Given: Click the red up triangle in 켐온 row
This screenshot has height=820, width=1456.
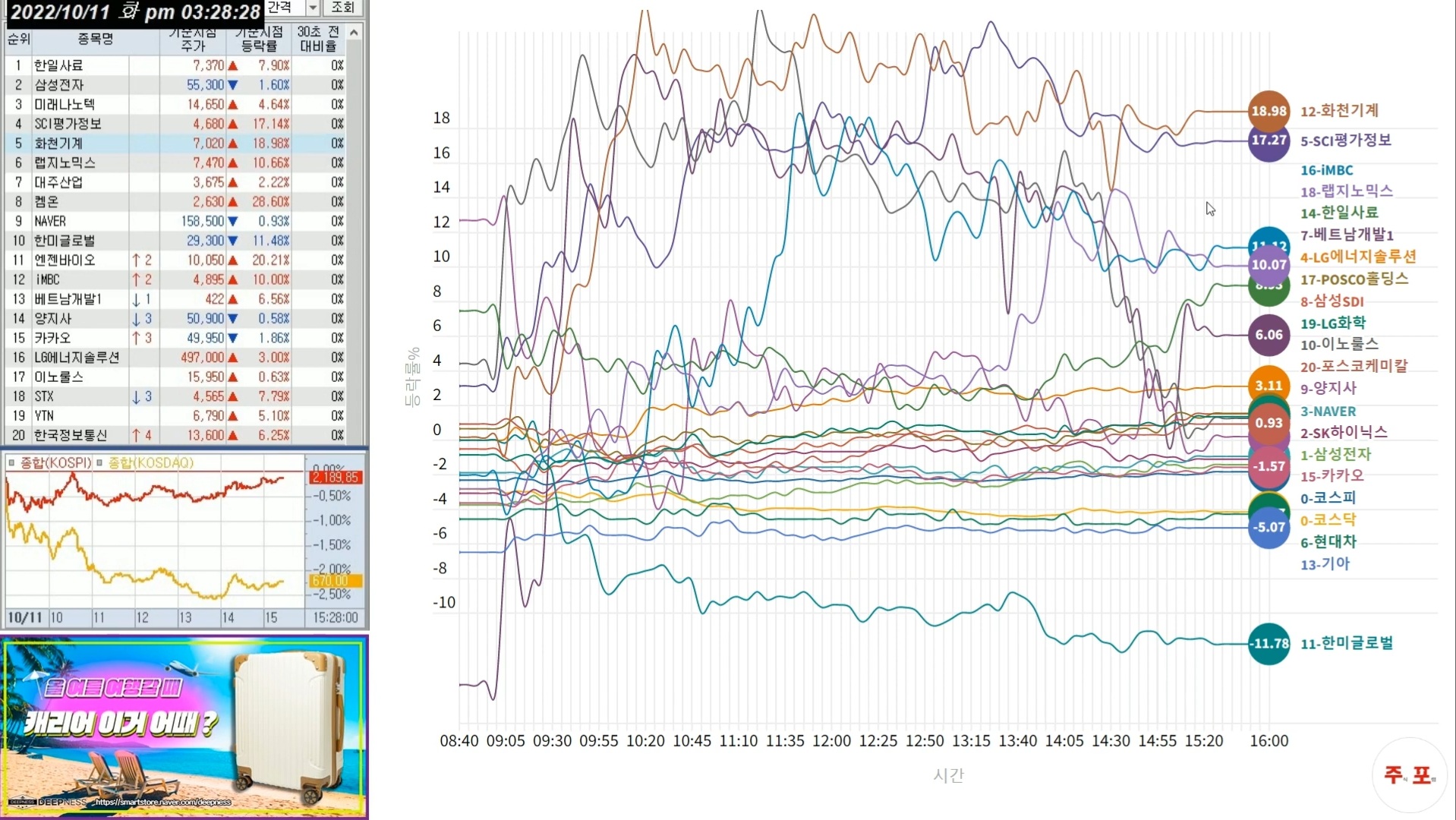Looking at the screenshot, I should pos(233,202).
